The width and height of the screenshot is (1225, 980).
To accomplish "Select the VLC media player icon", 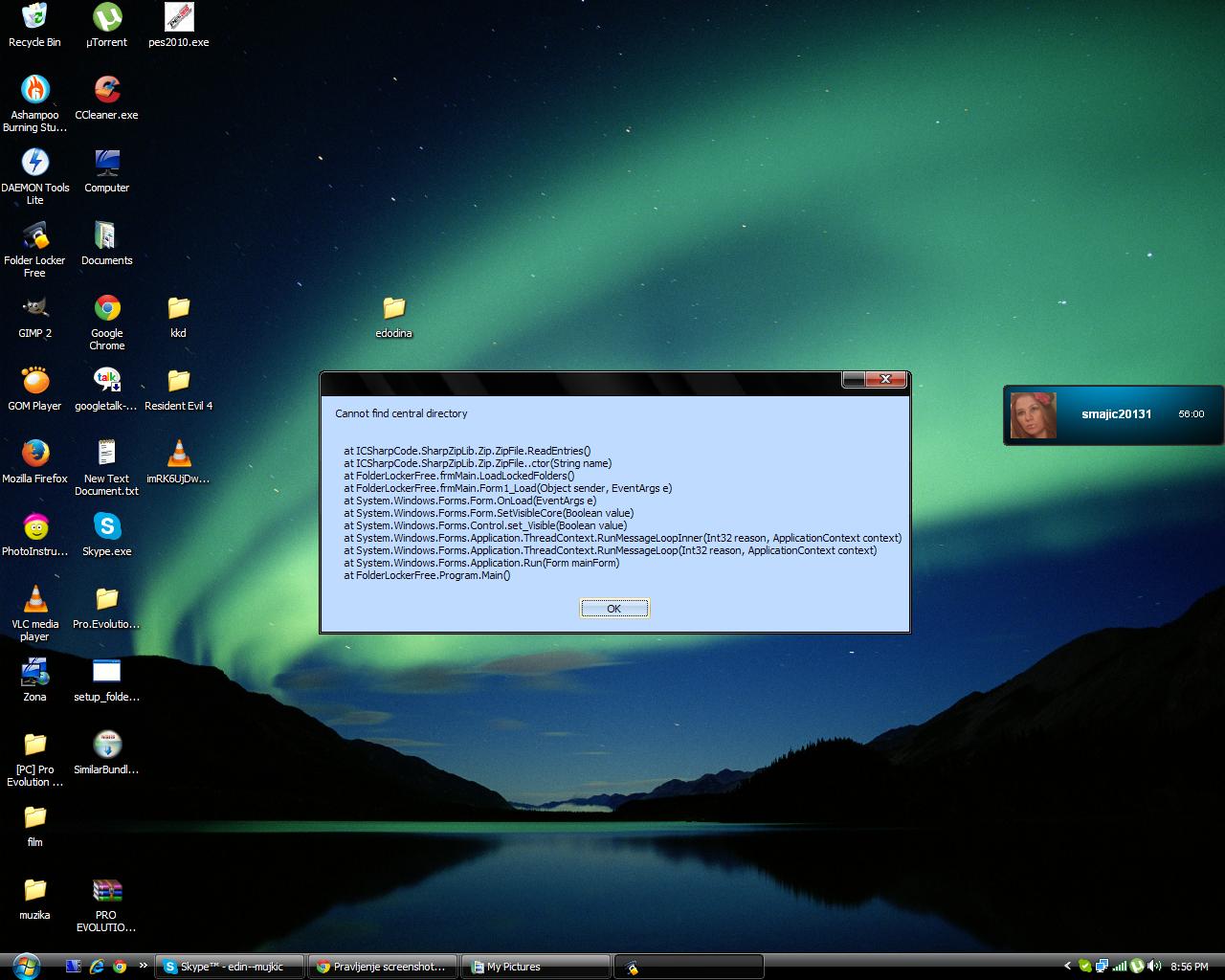I will click(34, 613).
